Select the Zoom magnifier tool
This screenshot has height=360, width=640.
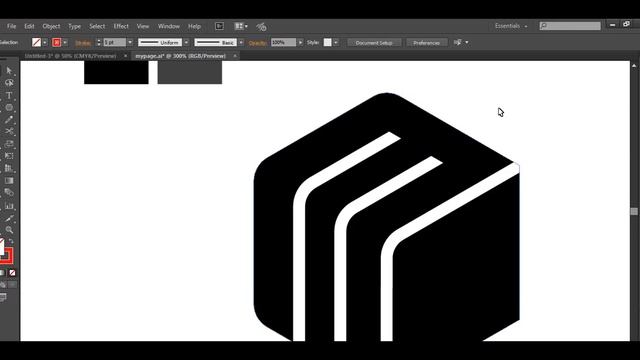[x=9, y=230]
